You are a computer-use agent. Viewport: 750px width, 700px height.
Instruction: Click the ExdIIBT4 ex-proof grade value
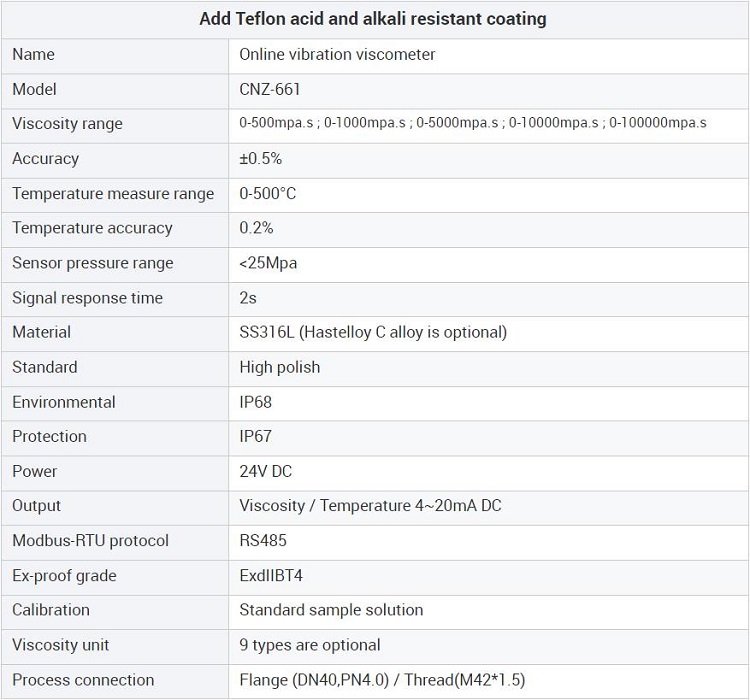pyautogui.click(x=271, y=576)
